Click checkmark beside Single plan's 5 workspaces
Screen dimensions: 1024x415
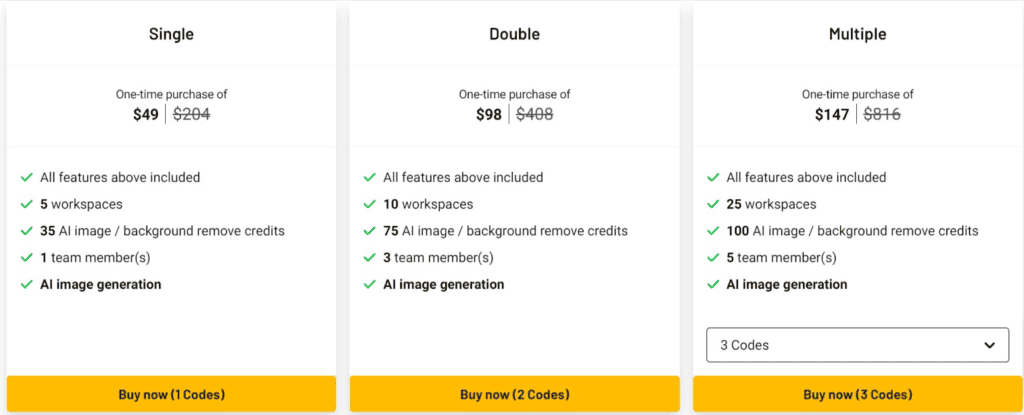pos(27,204)
